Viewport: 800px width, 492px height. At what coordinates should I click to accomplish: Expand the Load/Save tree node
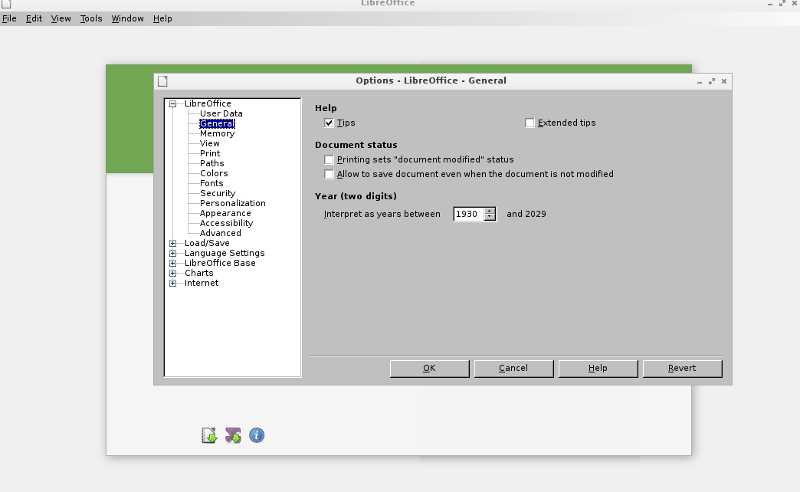(x=173, y=243)
